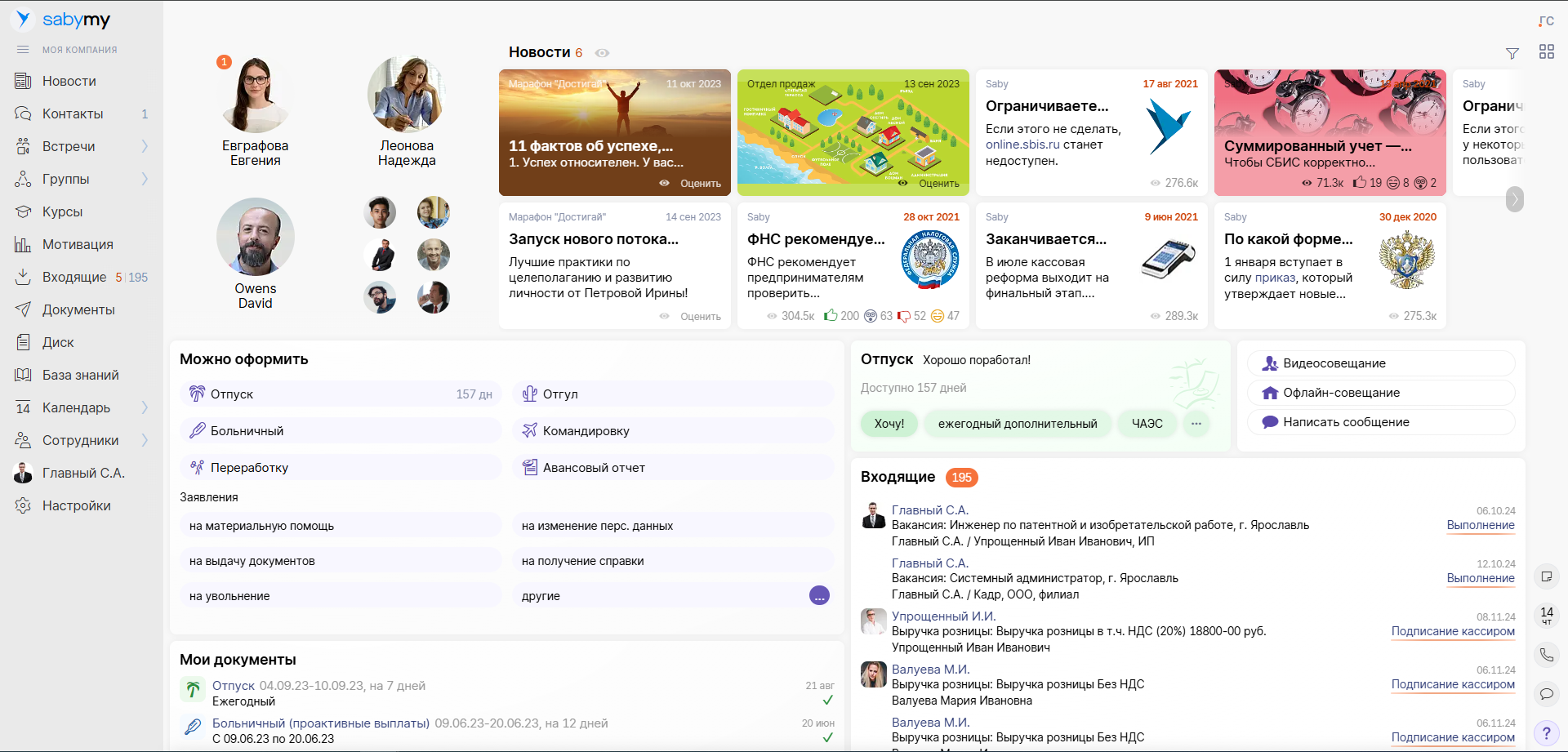
Task: Click Оценить on the Отдел продаж news card
Action: point(938,184)
